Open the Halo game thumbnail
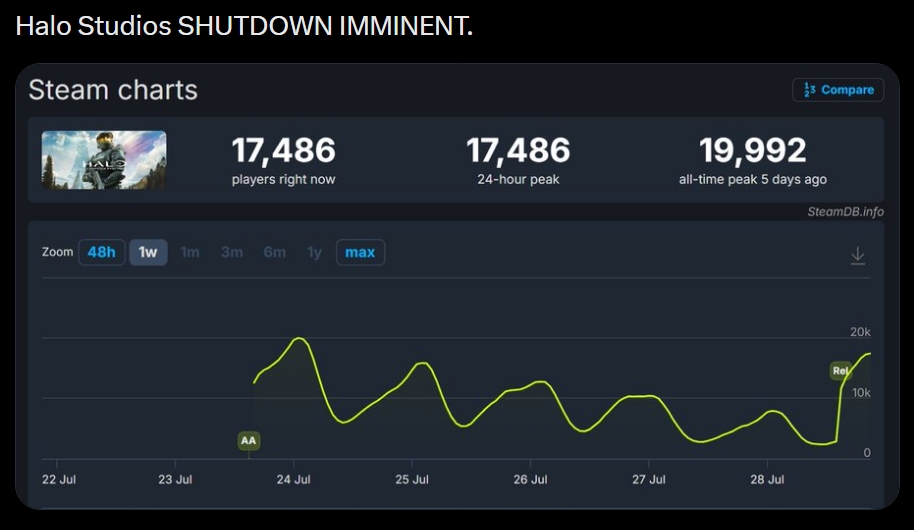The width and height of the screenshot is (914, 530). point(104,160)
